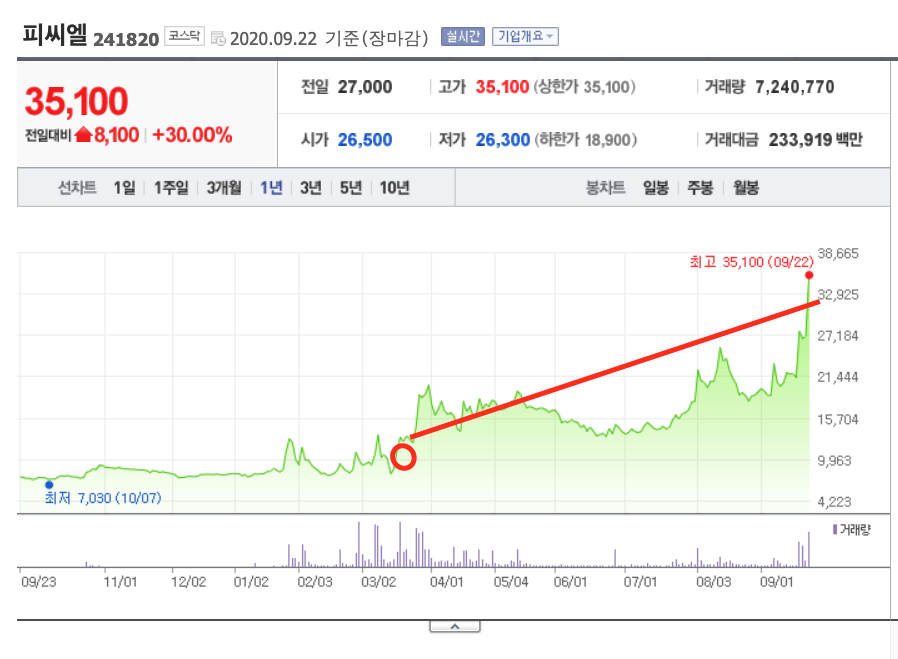Click the 38,665 price axis label
The width and height of the screenshot is (898, 659).
pyautogui.click(x=838, y=254)
